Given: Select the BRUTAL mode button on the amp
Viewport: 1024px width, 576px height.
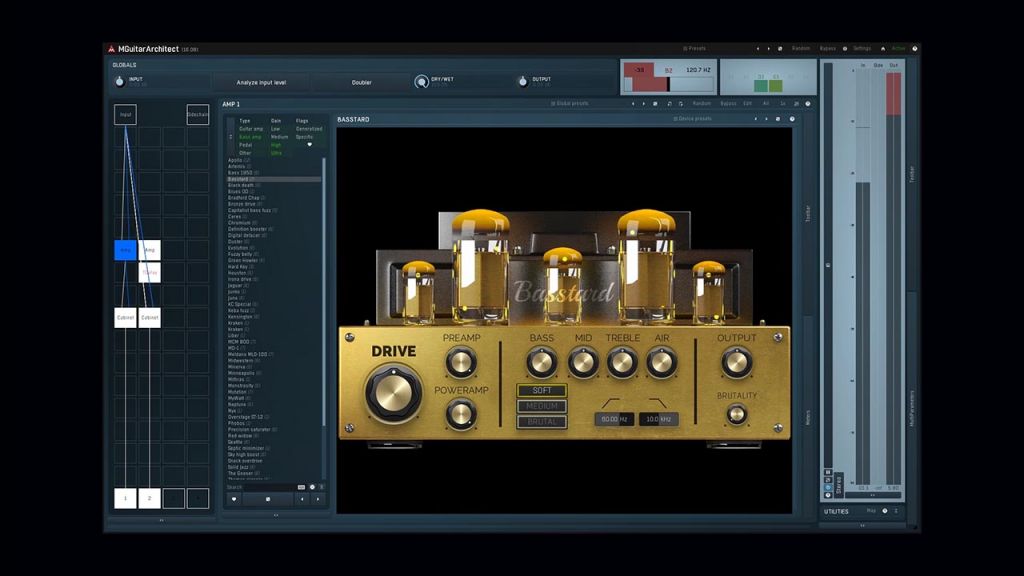Looking at the screenshot, I should coord(541,422).
